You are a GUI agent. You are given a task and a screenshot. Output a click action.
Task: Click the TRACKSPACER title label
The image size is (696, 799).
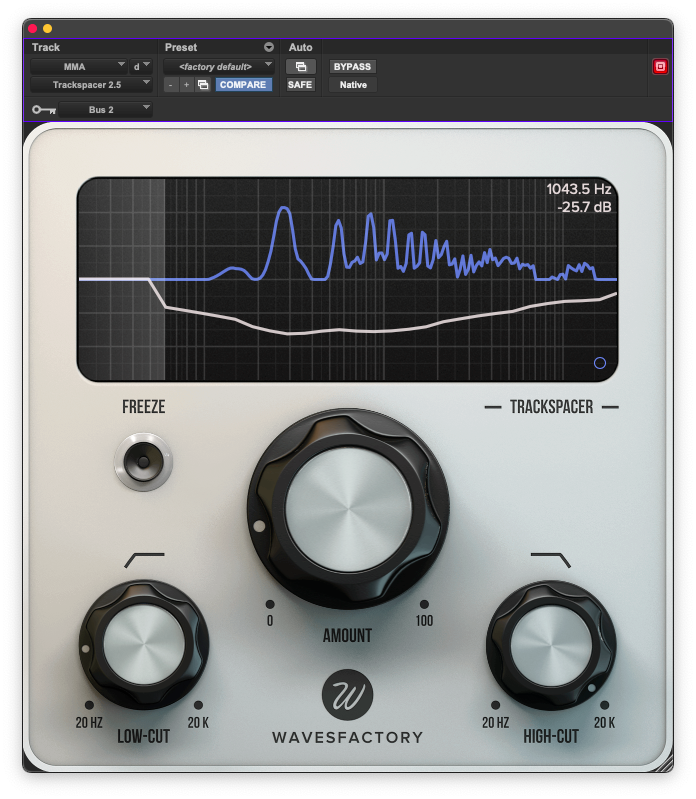click(x=551, y=407)
